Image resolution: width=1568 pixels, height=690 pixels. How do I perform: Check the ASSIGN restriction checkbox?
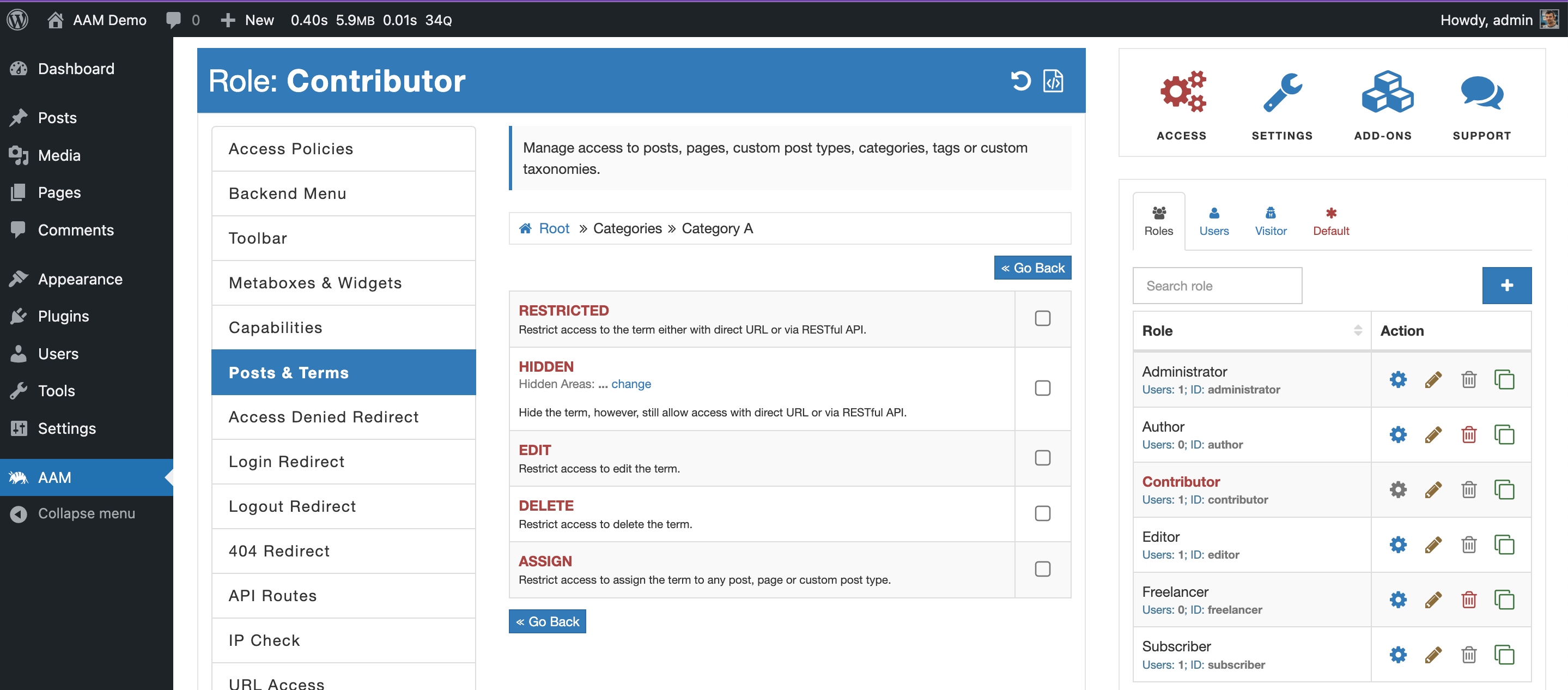click(x=1042, y=568)
